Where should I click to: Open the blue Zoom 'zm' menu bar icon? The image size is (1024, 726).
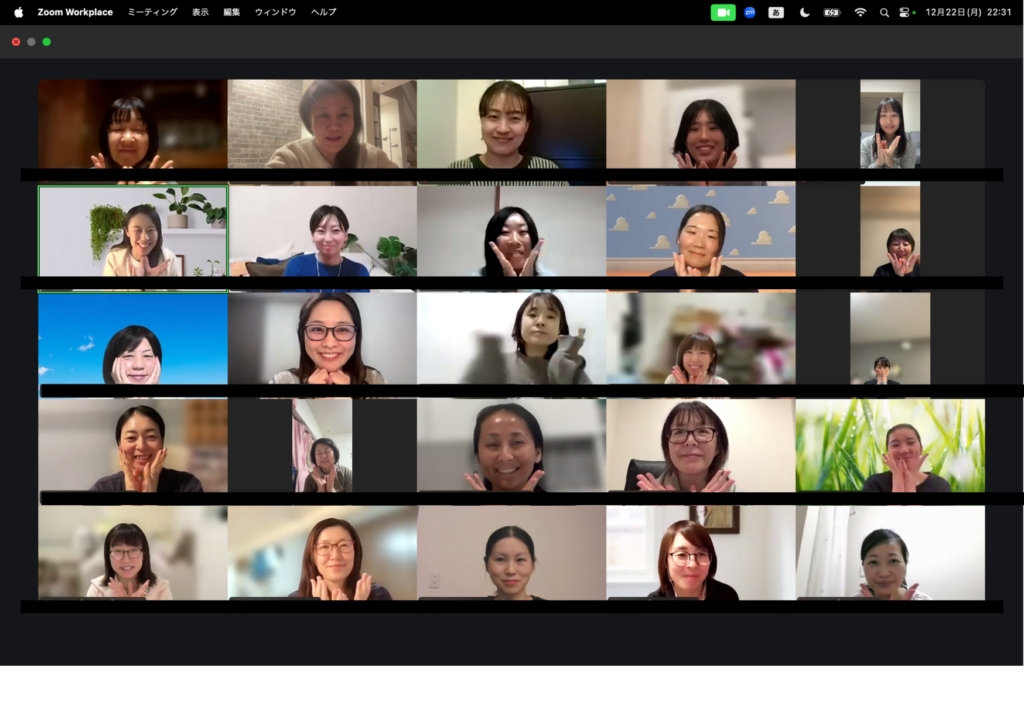tap(750, 12)
